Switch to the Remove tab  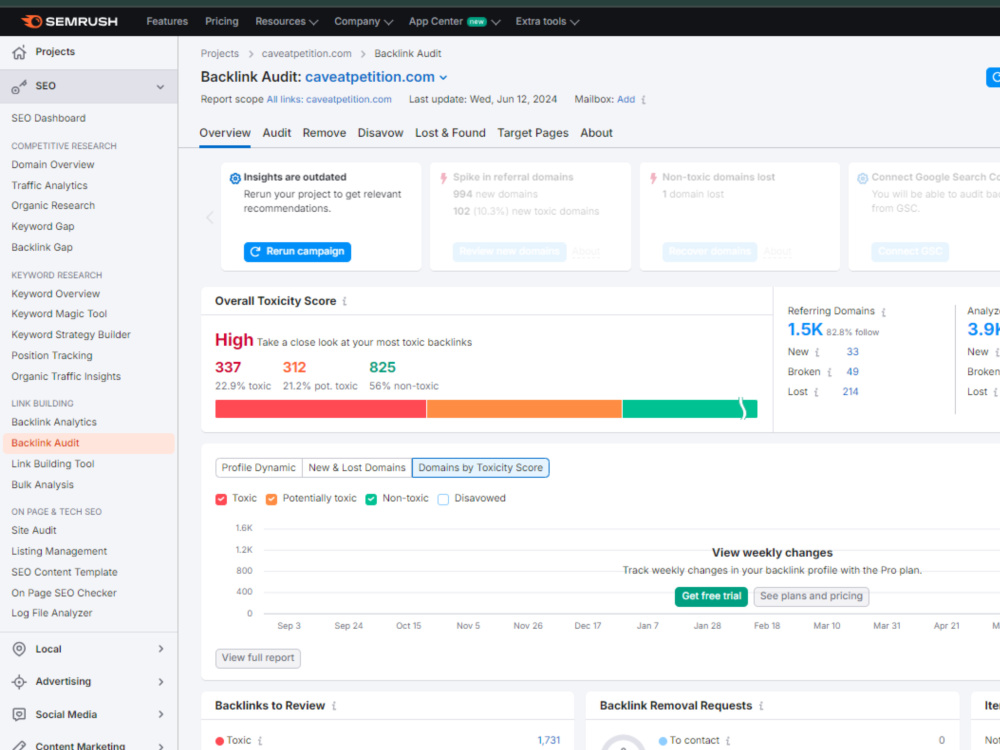point(324,133)
